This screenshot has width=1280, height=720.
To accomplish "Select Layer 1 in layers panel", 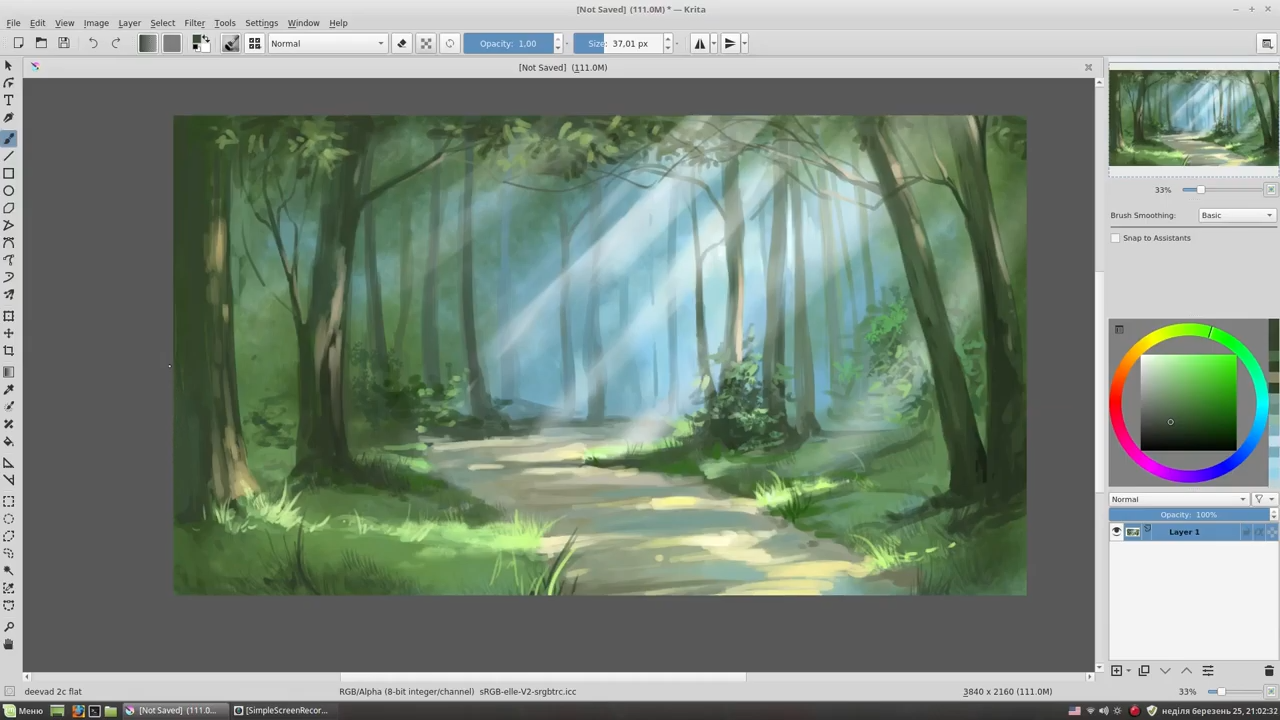I will [x=1184, y=532].
